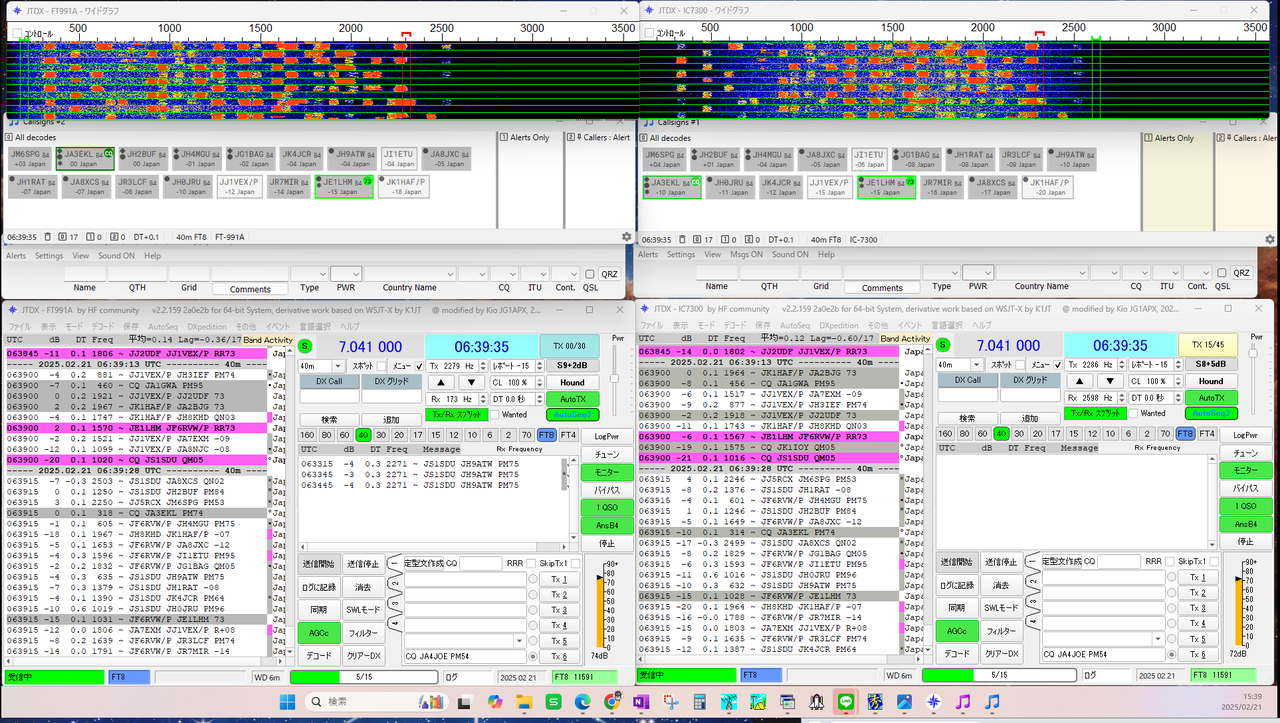Open Settings menu in left Callsigns panel
This screenshot has width=1280, height=723.
[x=49, y=255]
